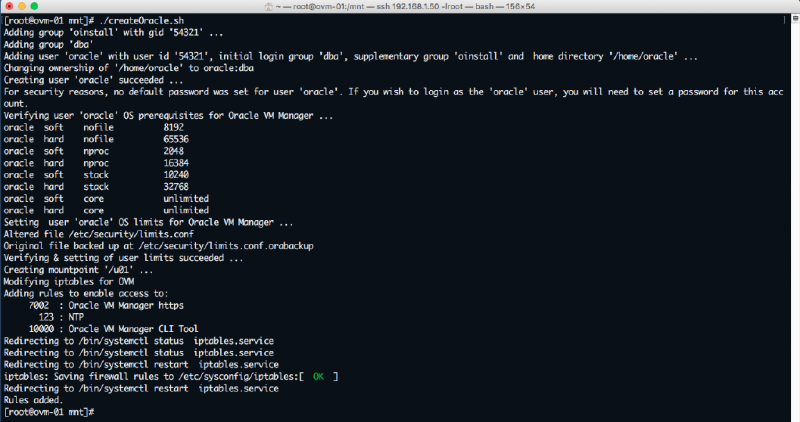Image resolution: width=800 pixels, height=422 pixels.
Task: Click the red close window button
Action: (9, 7)
